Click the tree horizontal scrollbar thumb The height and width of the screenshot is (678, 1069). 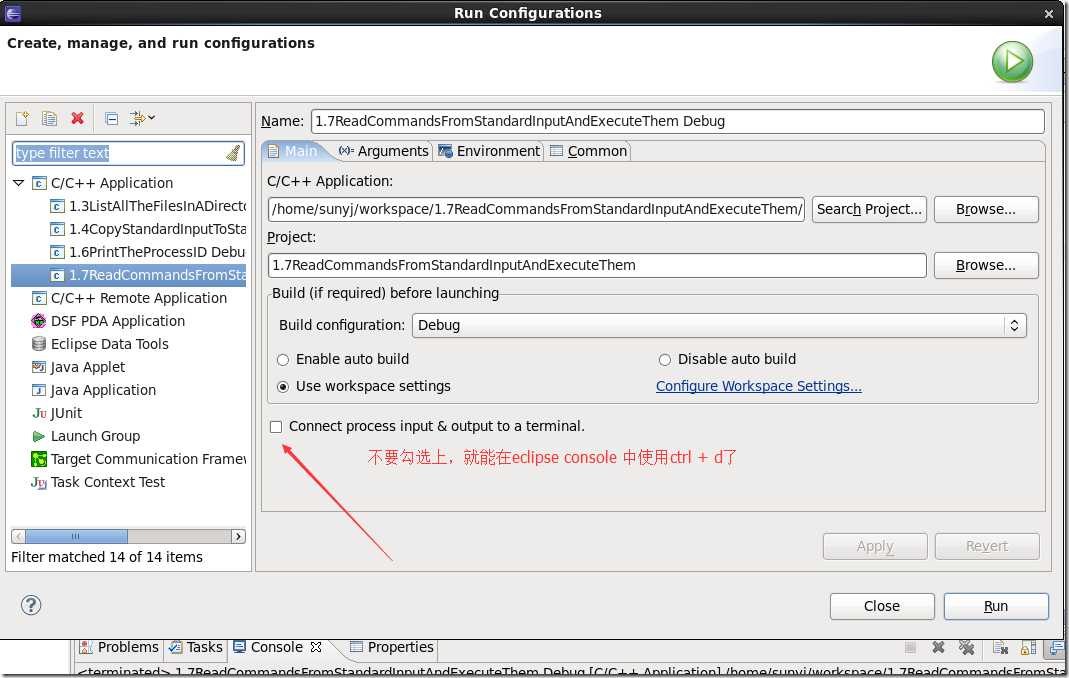point(76,536)
